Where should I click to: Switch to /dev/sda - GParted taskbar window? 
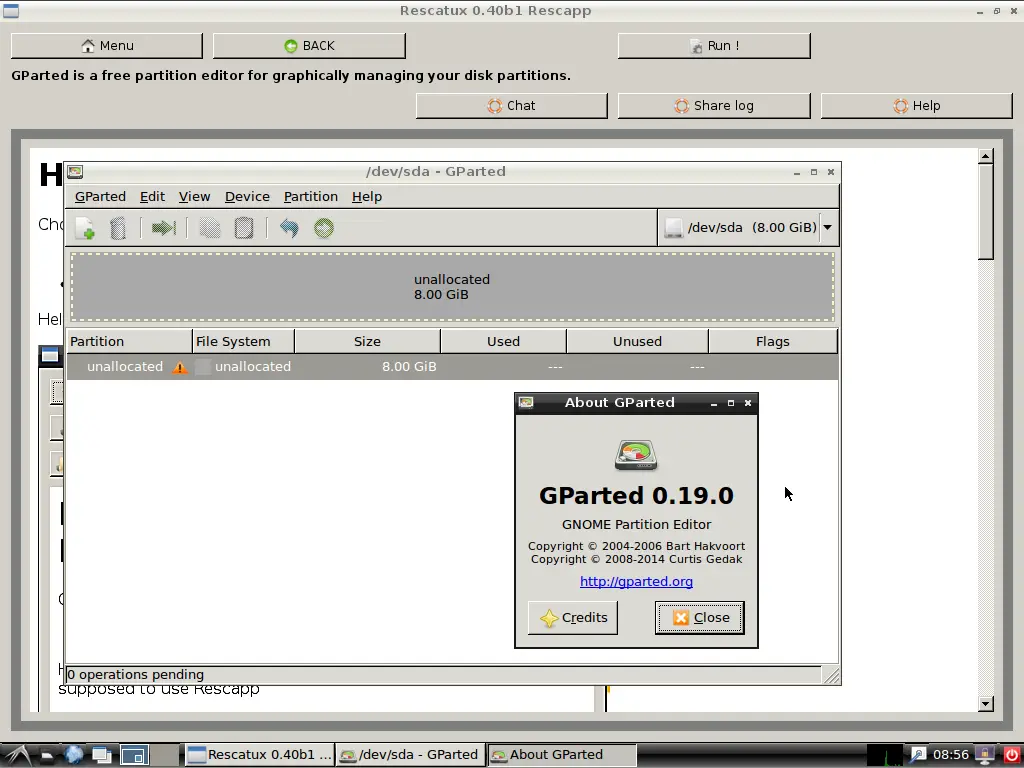coord(410,756)
